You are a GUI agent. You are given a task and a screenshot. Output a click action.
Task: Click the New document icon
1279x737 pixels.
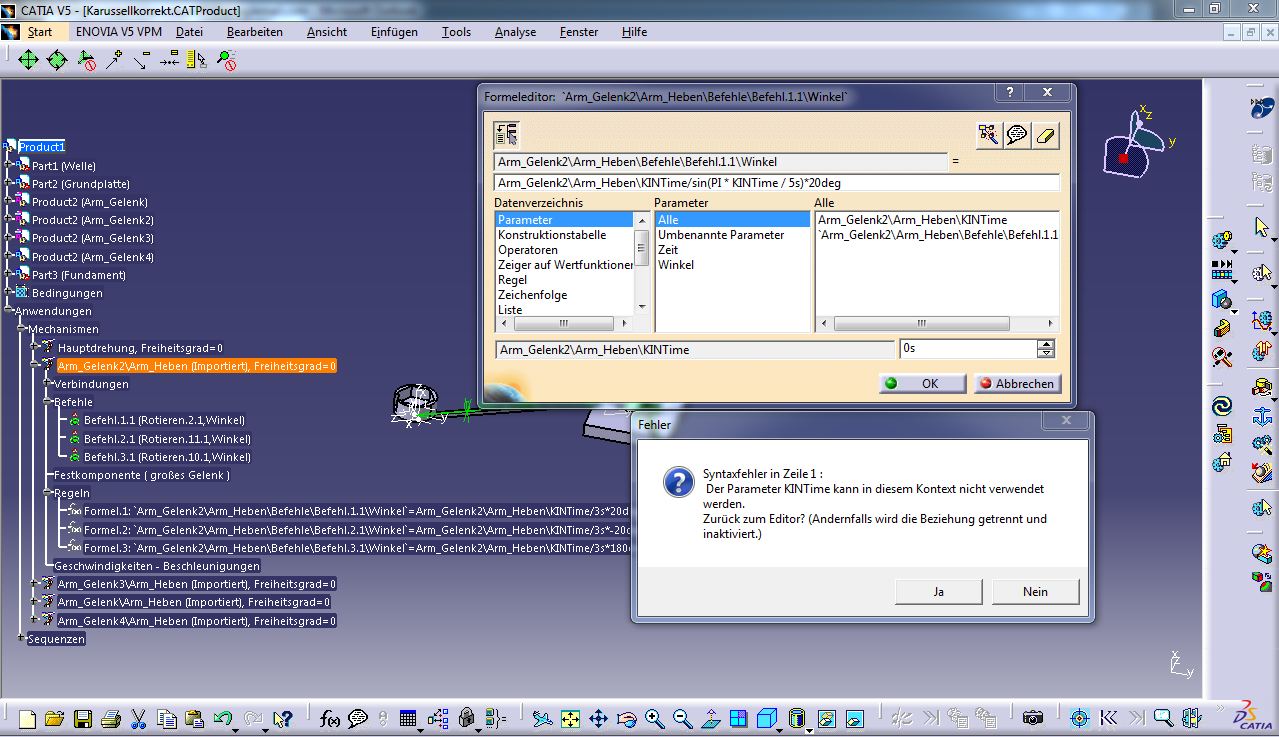tap(27, 718)
